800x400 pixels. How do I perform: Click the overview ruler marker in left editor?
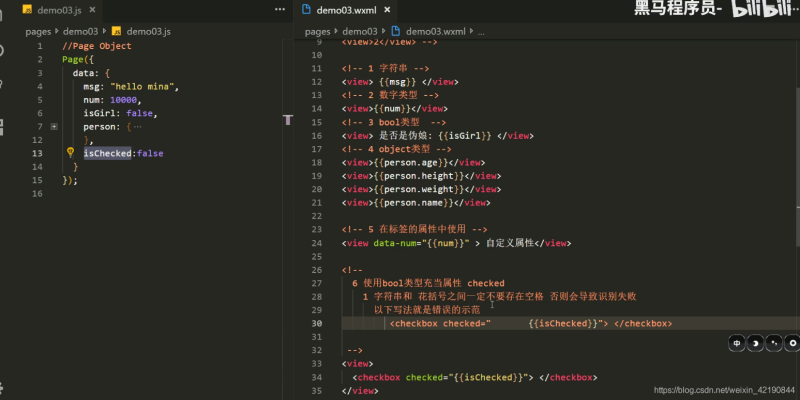pyautogui.click(x=288, y=120)
